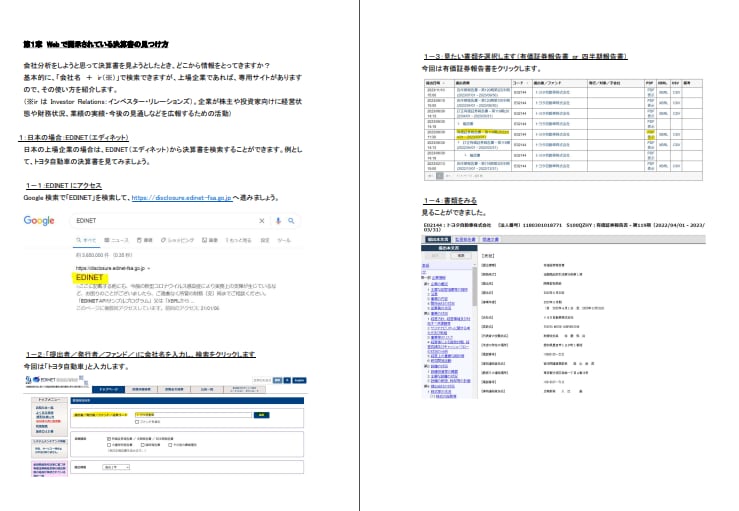Click the Google logo in the search screenshot
739x511 pixels.
point(39,221)
